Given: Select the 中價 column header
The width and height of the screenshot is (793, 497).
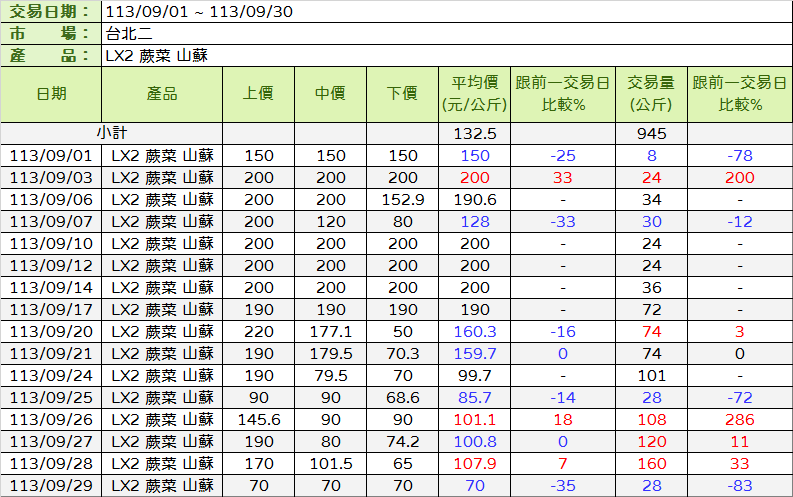Looking at the screenshot, I should [330, 94].
